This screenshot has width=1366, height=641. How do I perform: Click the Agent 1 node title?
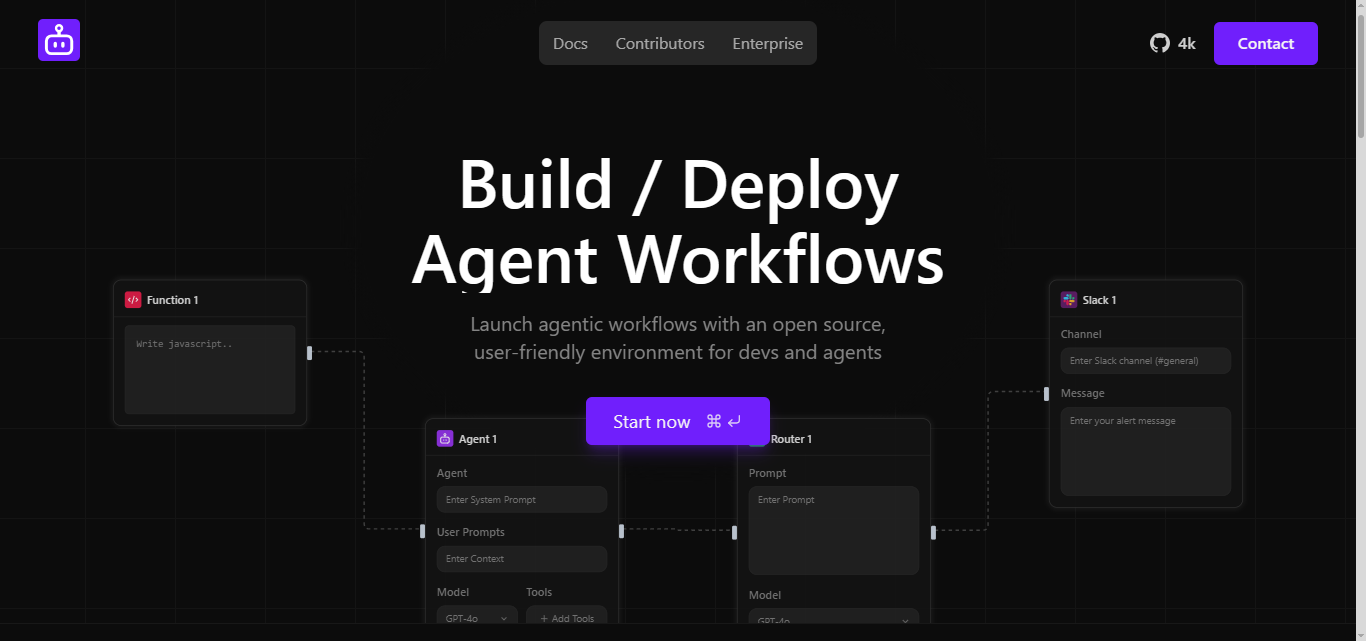[478, 439]
